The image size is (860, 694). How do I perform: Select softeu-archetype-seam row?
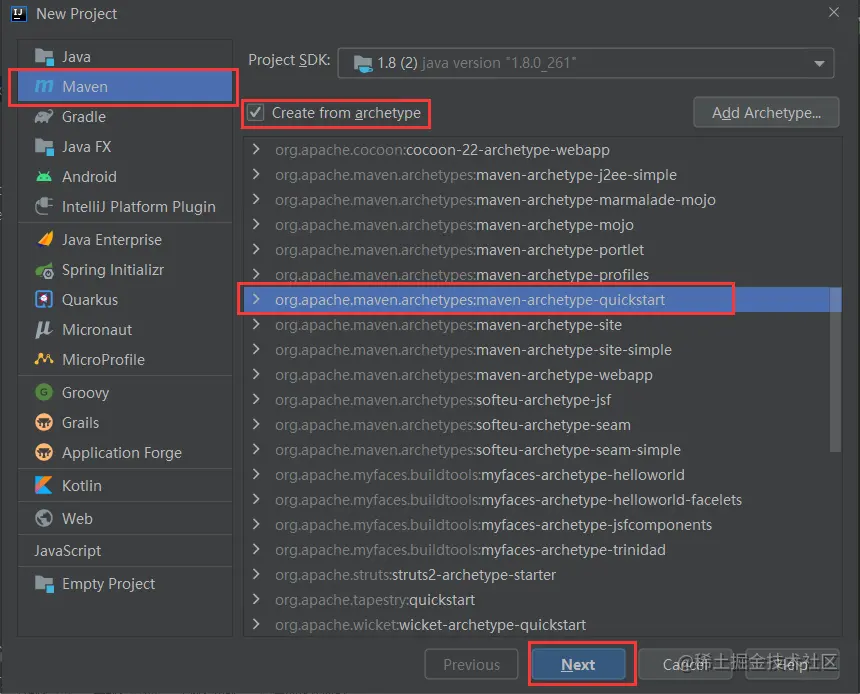point(542,425)
